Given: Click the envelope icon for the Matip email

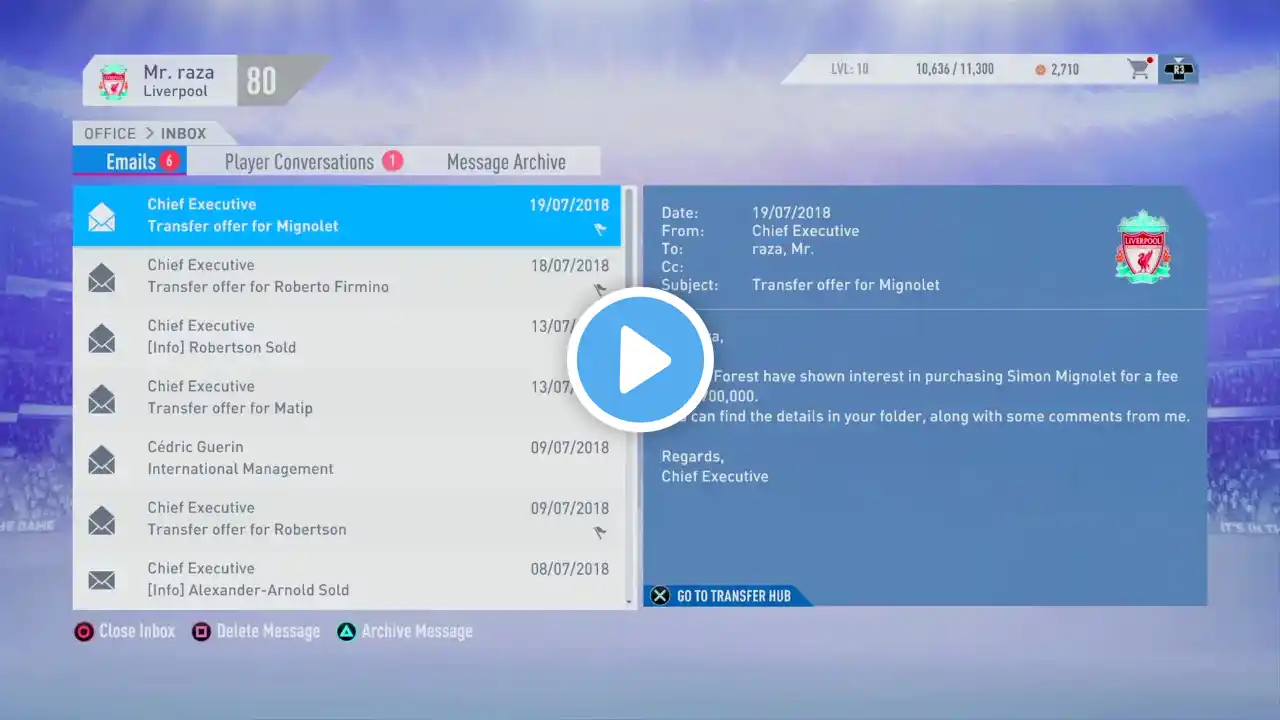Looking at the screenshot, I should coord(101,398).
